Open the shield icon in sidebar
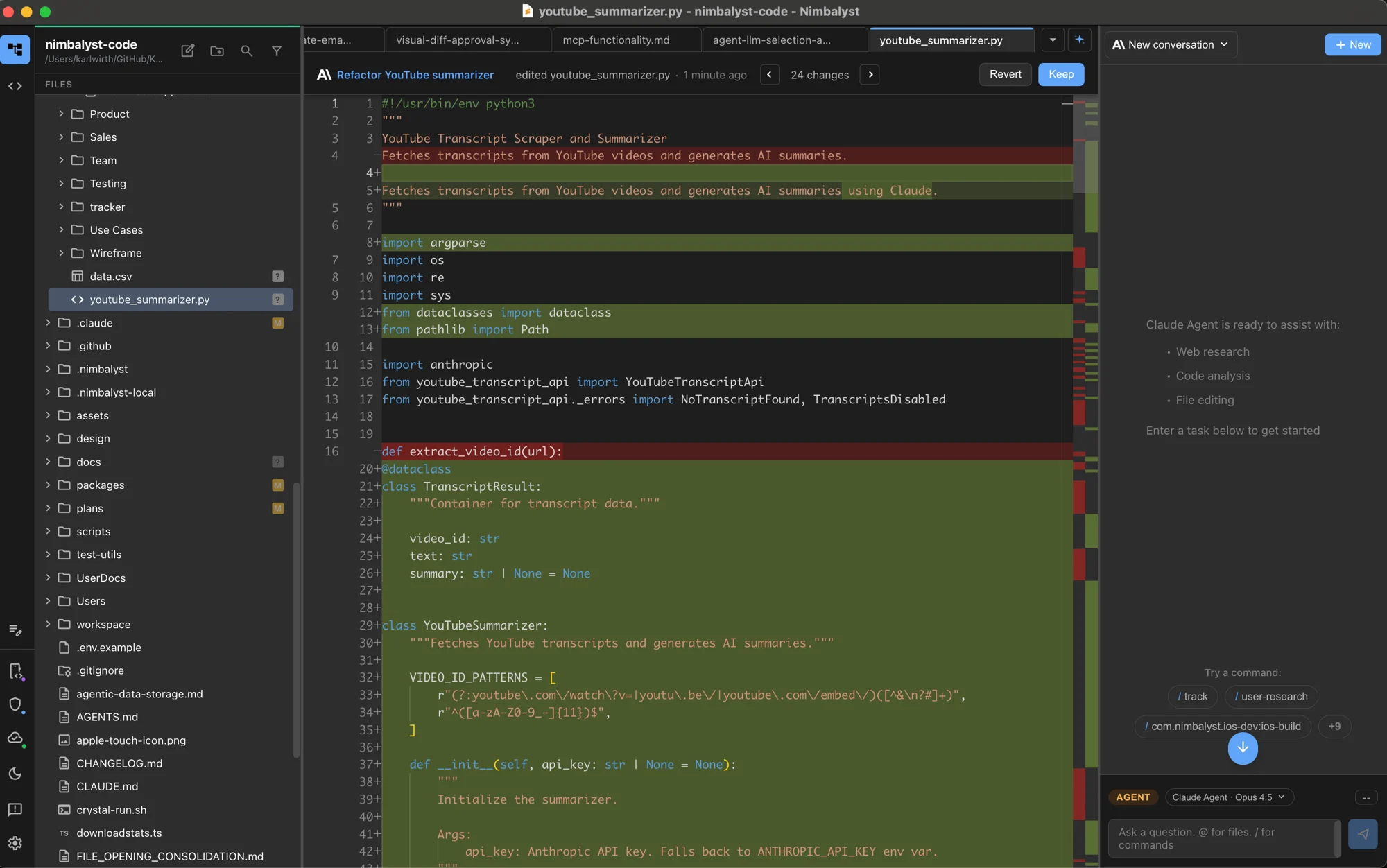This screenshot has width=1387, height=868. 15,704
